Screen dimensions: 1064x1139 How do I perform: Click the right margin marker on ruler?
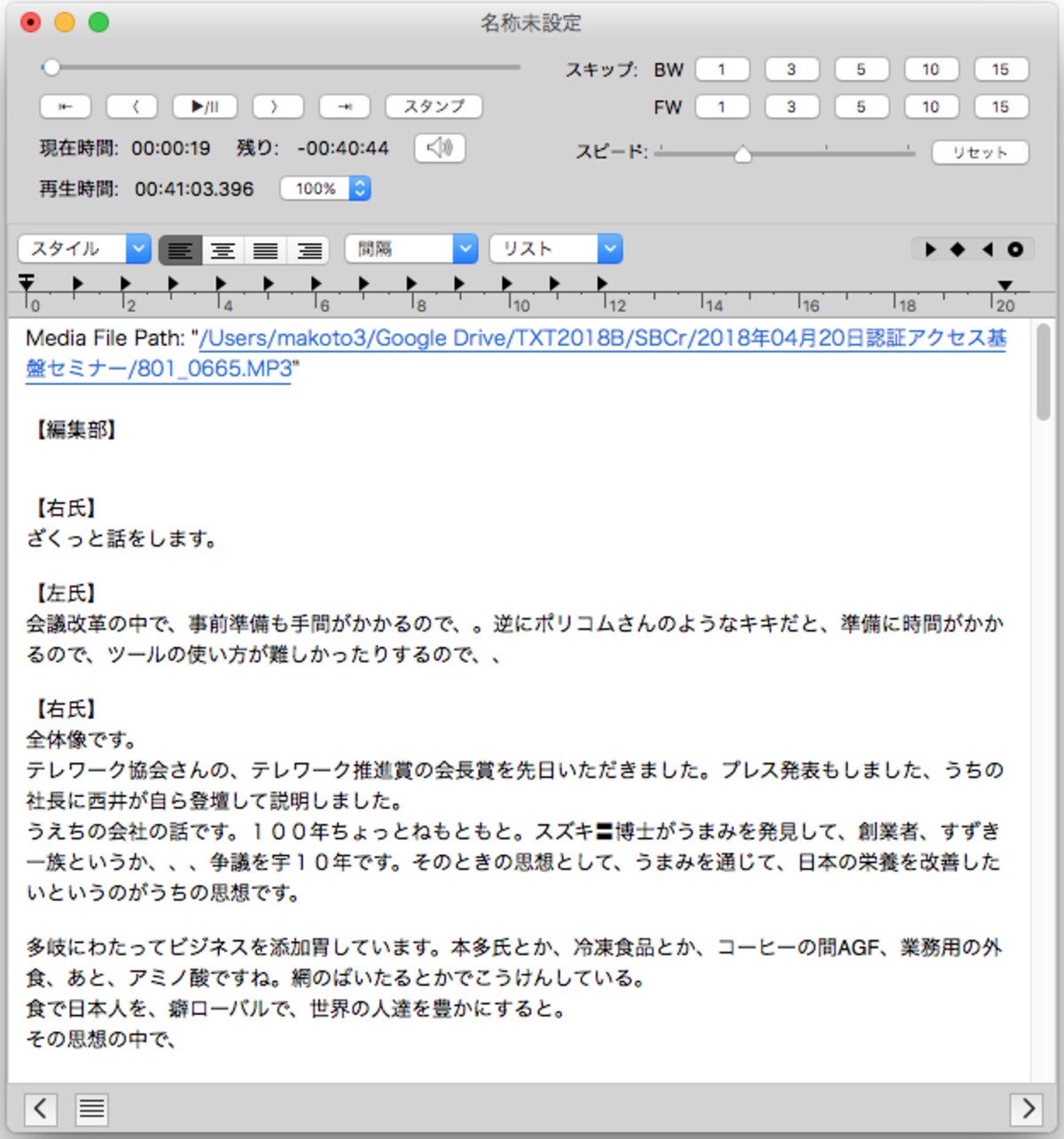click(1005, 286)
